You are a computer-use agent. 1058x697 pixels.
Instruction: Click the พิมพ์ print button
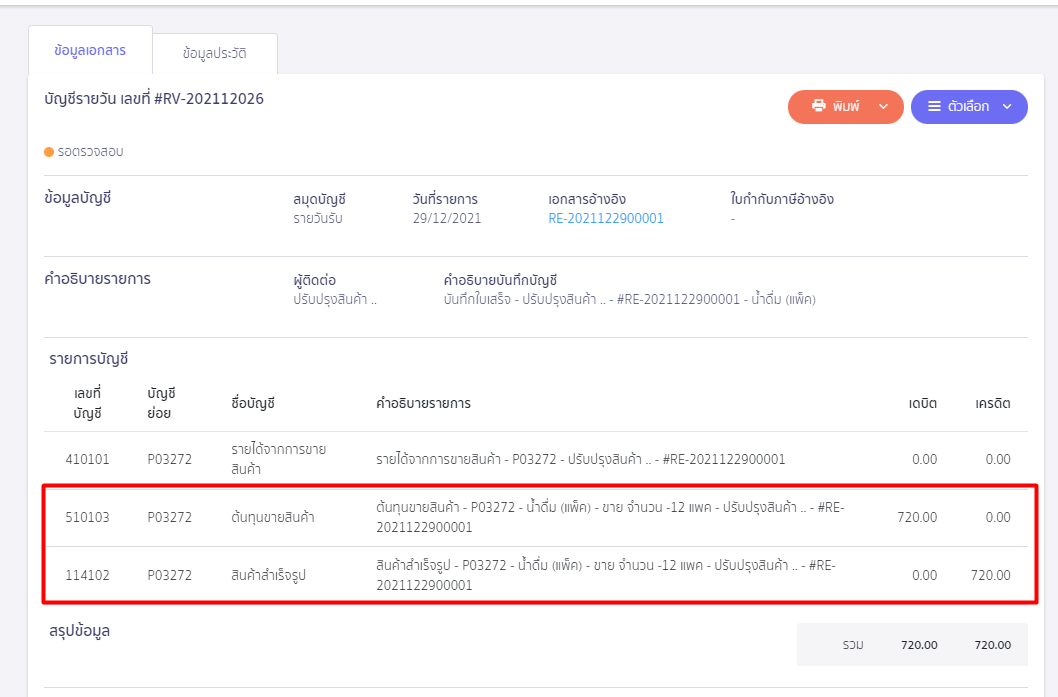(845, 107)
